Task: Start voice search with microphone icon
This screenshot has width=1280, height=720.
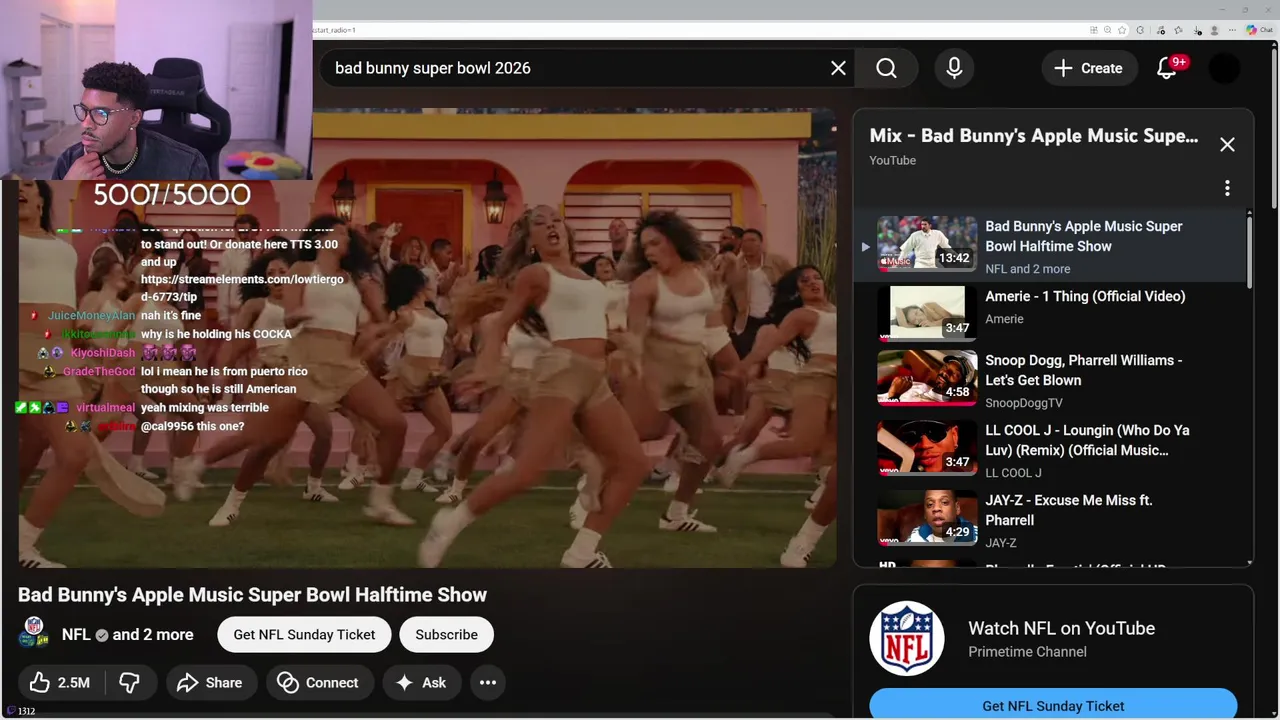Action: (x=954, y=68)
